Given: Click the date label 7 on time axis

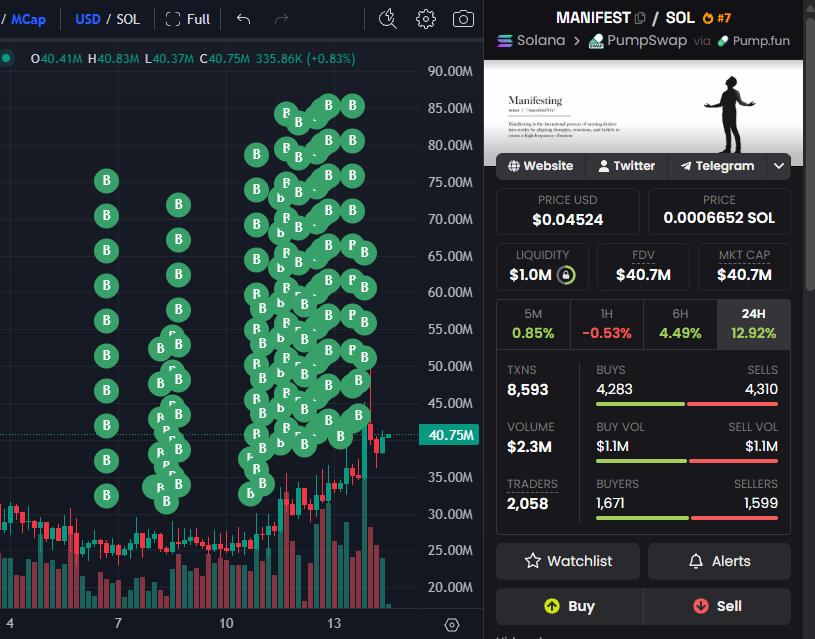Looking at the screenshot, I should [x=118, y=623].
